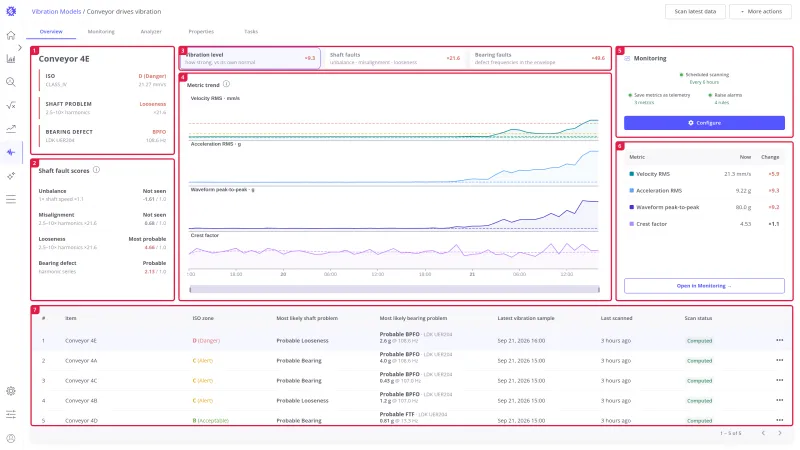Click the app logo in the sidebar
The image size is (800, 450).
11,11
